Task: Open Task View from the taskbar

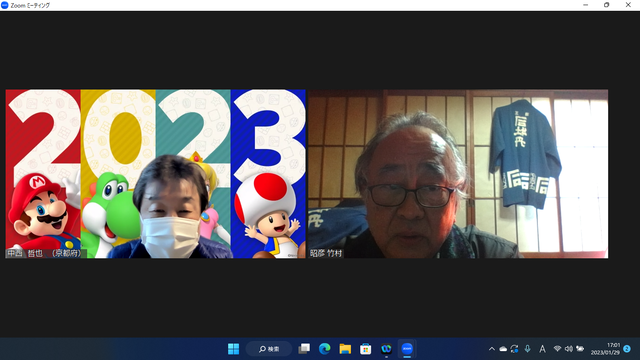Action: [x=304, y=349]
